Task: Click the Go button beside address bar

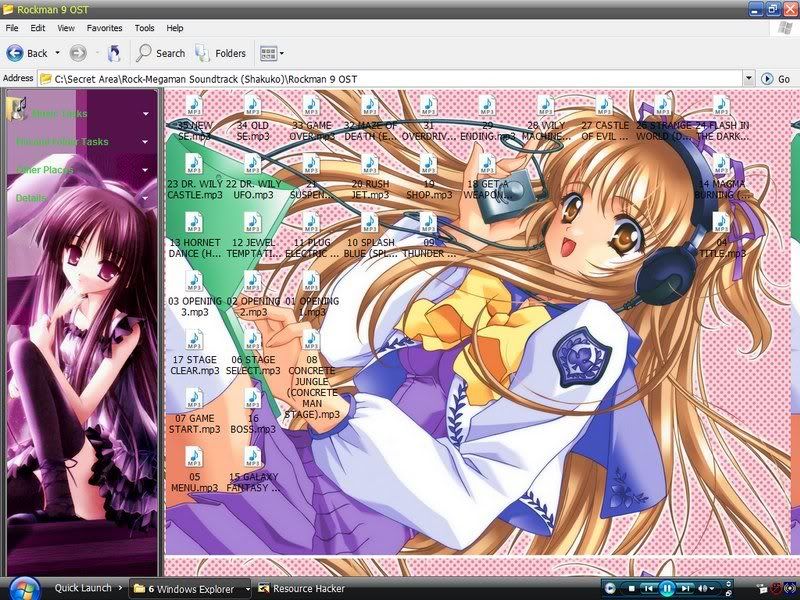Action: pos(776,79)
